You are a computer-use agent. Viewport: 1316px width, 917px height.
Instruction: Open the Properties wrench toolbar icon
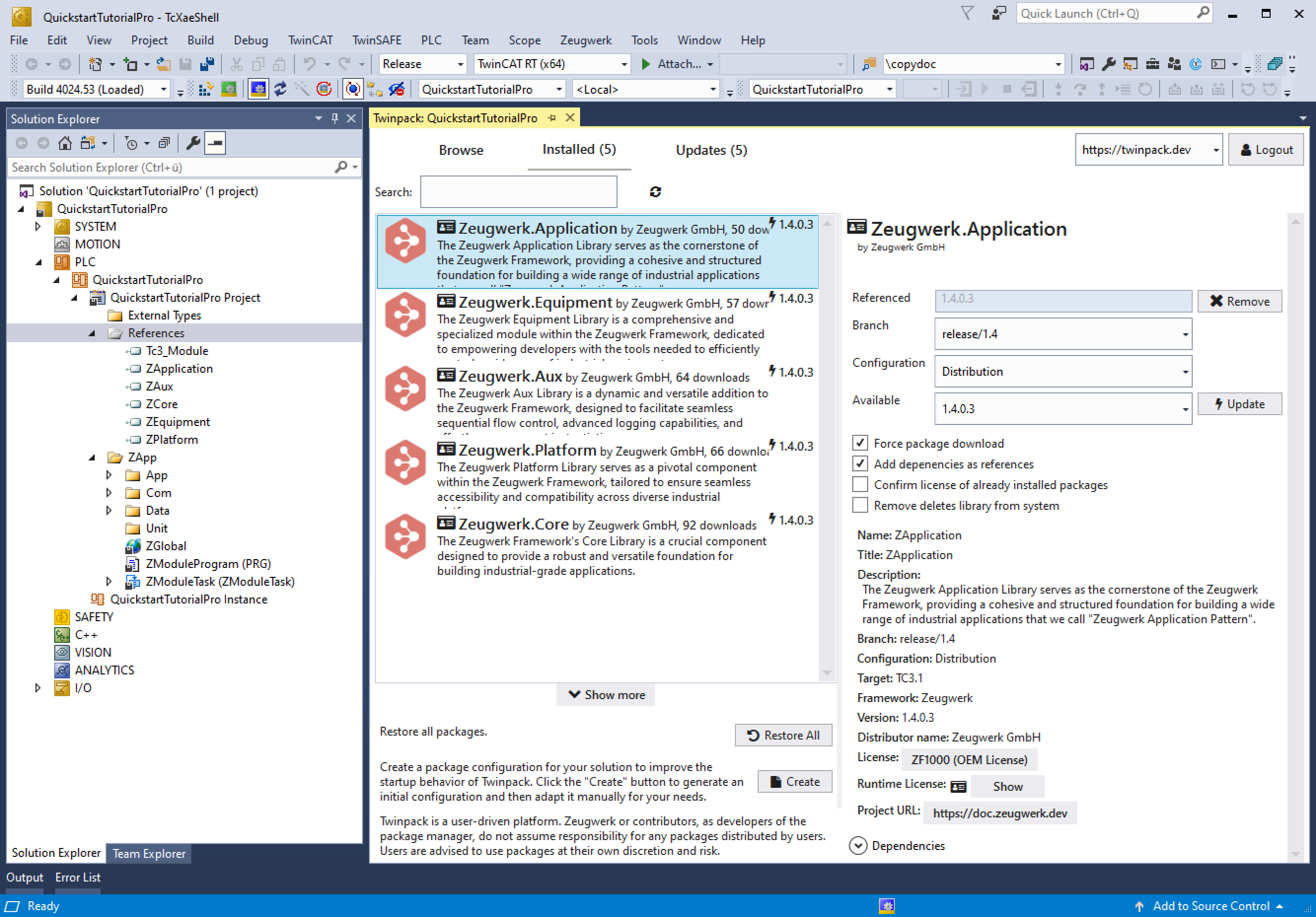tap(1108, 64)
